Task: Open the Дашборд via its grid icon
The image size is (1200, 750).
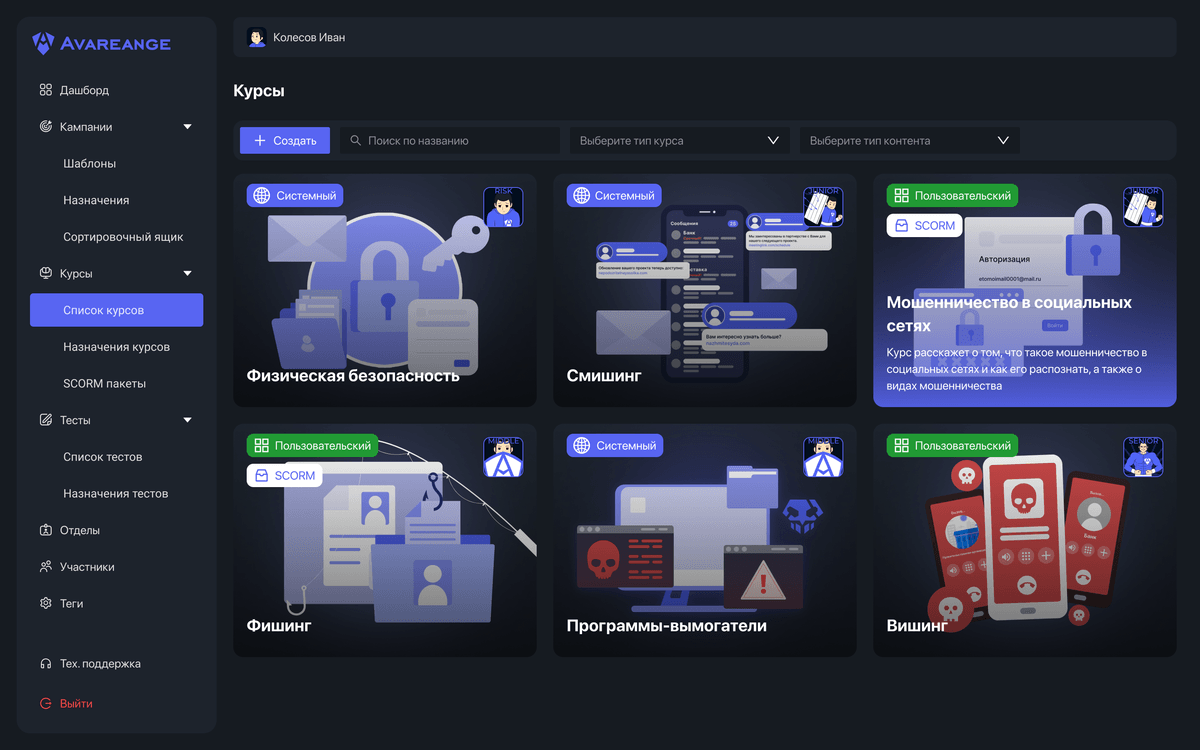Action: point(45,89)
